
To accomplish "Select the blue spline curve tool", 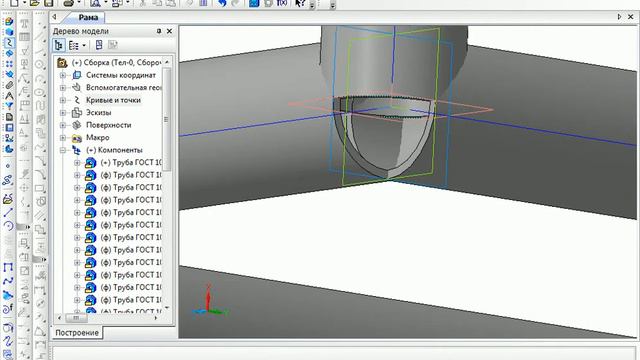I will pyautogui.click(x=8, y=281).
